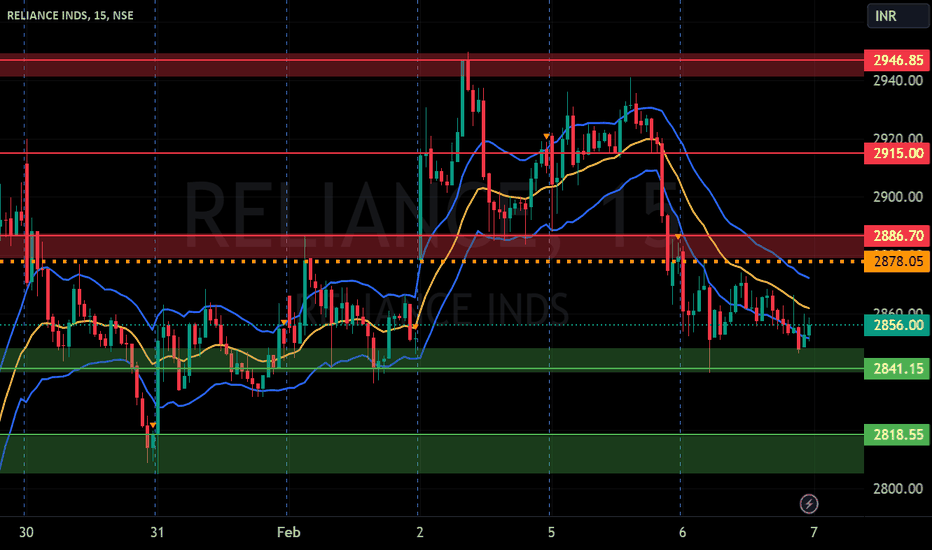Click the 7 date label on time axis
Viewport: 932px width, 550px height.
(814, 532)
